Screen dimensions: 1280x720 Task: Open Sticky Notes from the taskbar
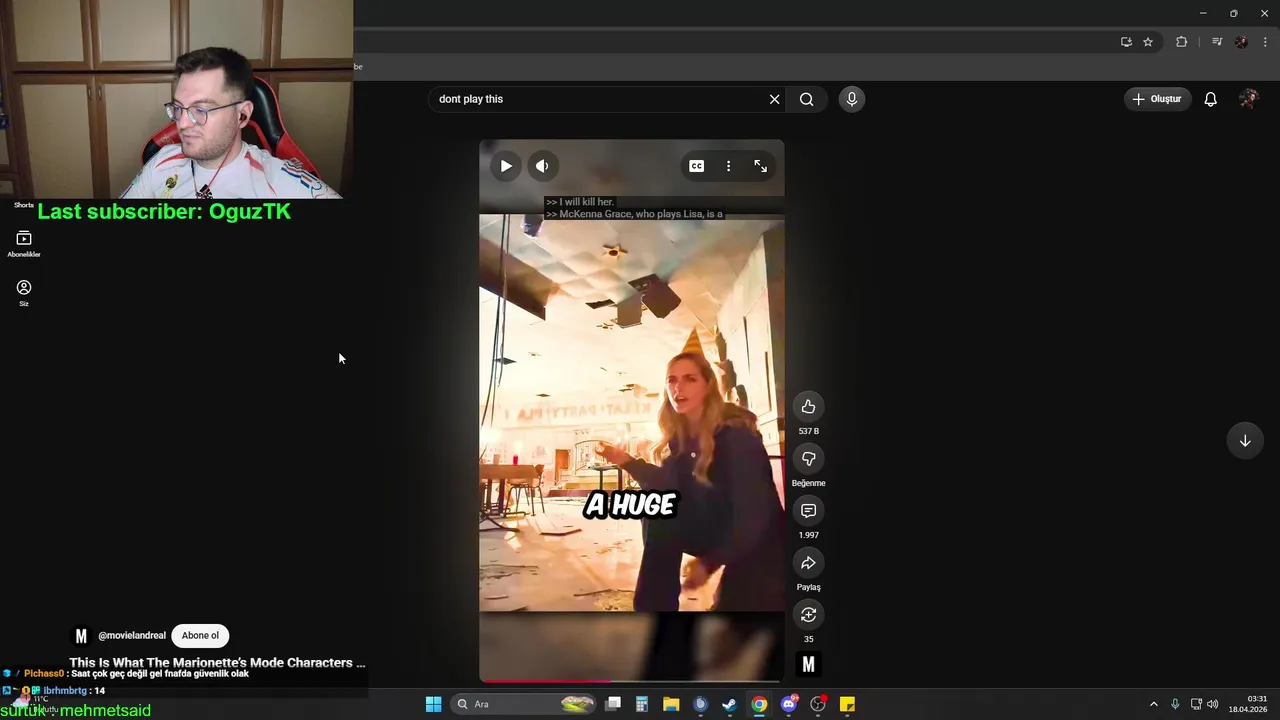(x=847, y=704)
